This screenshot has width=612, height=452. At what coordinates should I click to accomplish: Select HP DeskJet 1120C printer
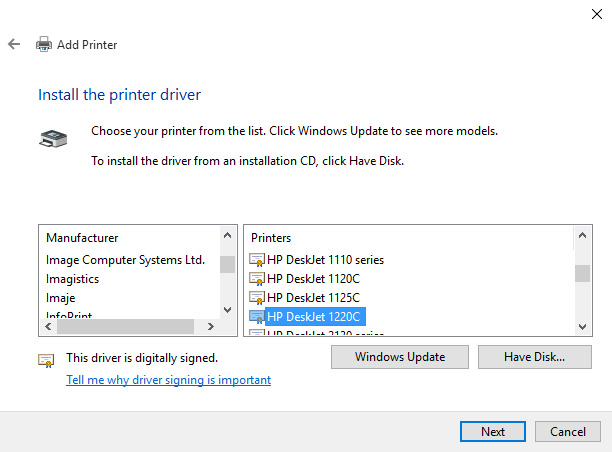point(313,279)
